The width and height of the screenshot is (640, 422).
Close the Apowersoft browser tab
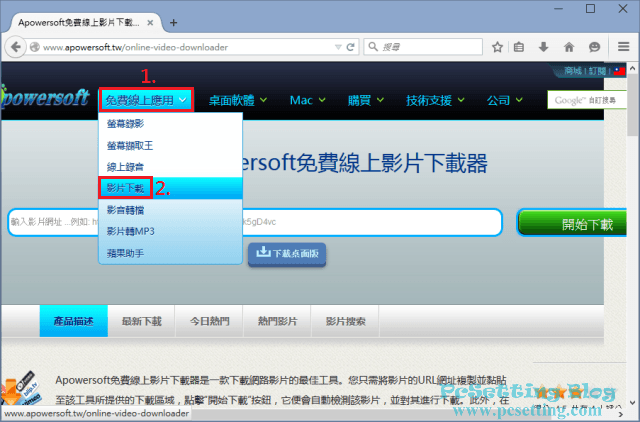click(x=150, y=23)
